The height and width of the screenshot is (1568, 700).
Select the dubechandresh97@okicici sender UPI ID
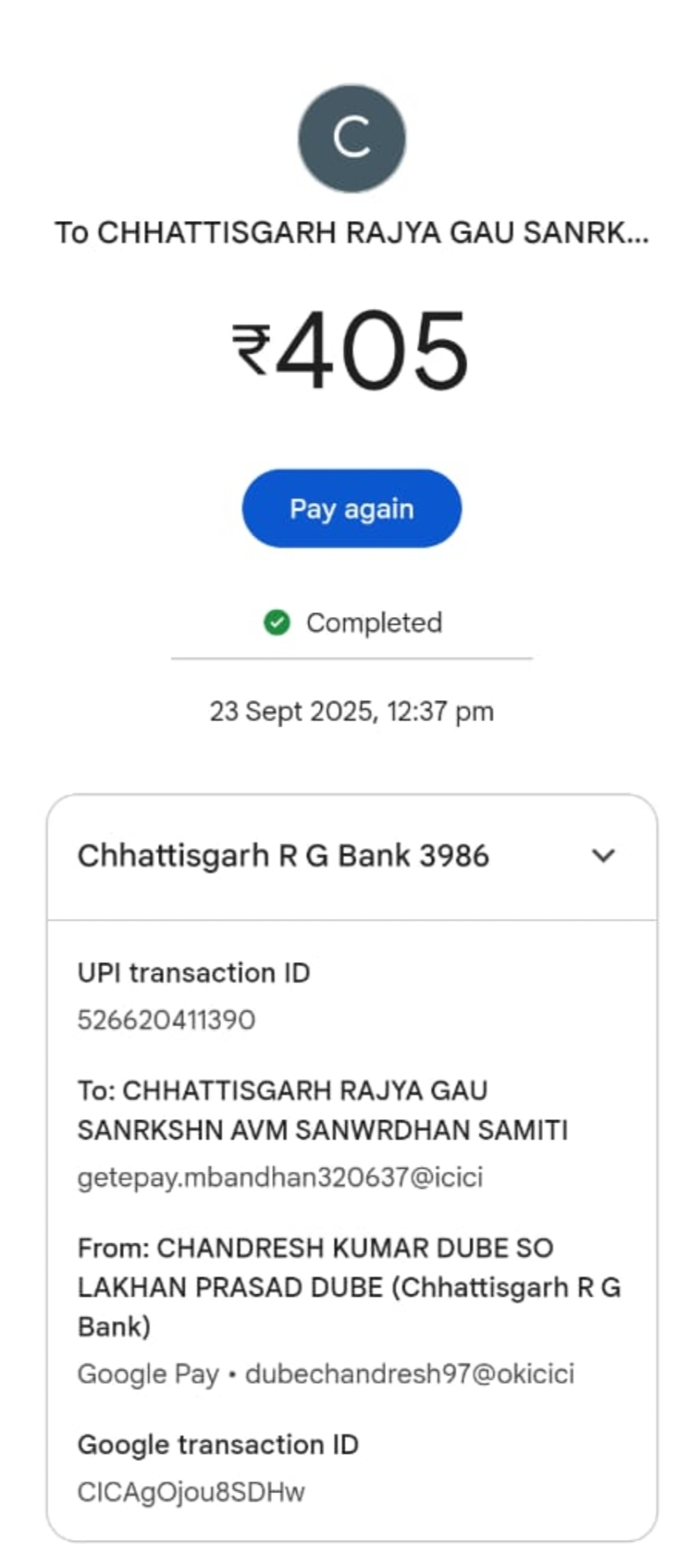410,1373
